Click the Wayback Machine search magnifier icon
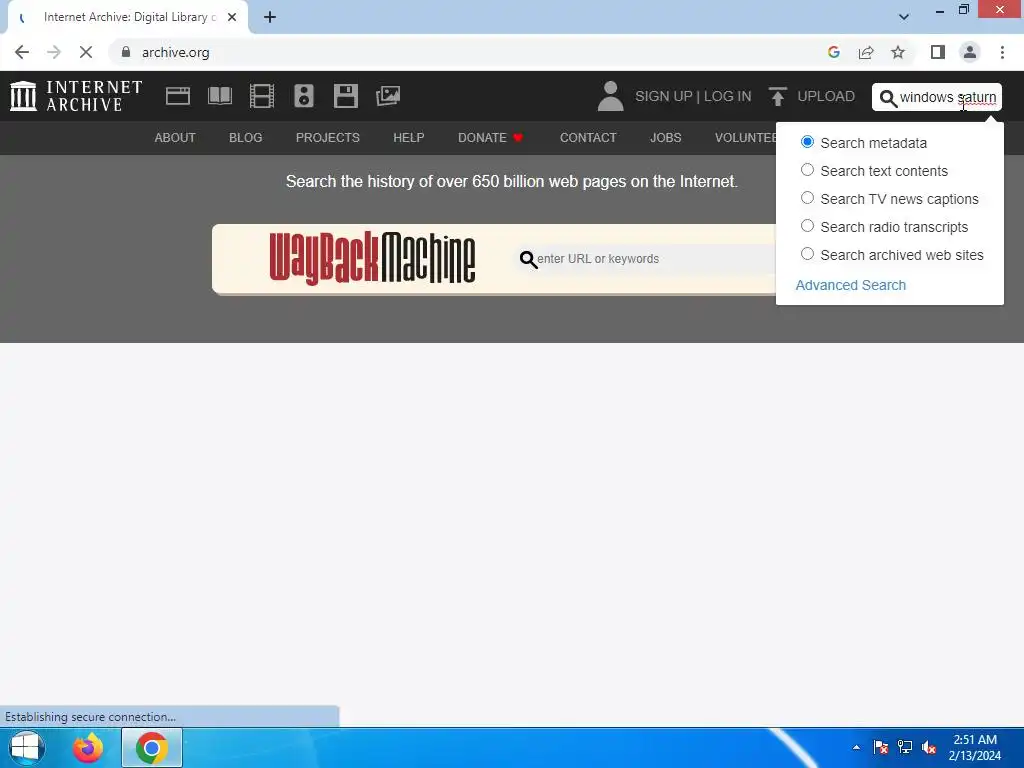This screenshot has width=1024, height=768. pyautogui.click(x=528, y=259)
